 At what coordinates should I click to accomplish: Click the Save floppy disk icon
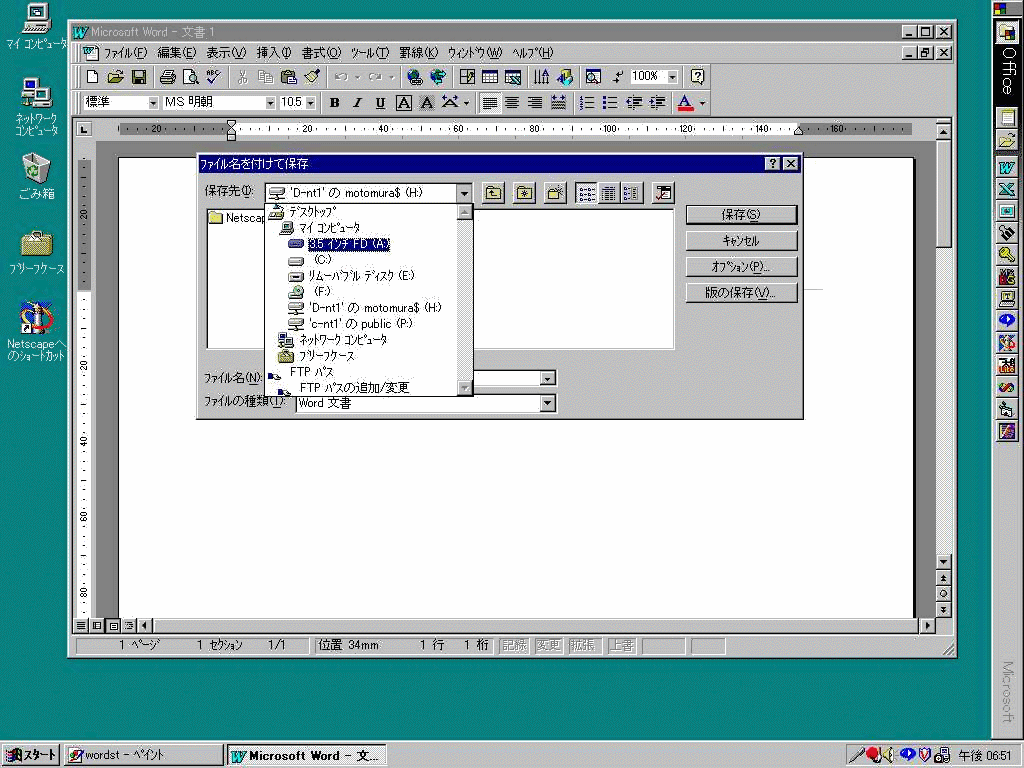pyautogui.click(x=138, y=77)
